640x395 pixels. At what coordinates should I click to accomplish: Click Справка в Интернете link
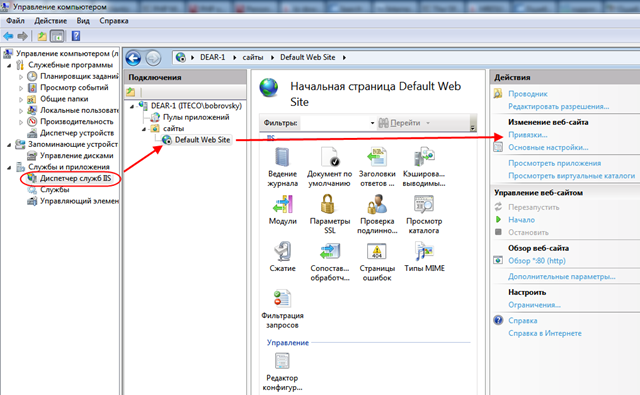545,333
